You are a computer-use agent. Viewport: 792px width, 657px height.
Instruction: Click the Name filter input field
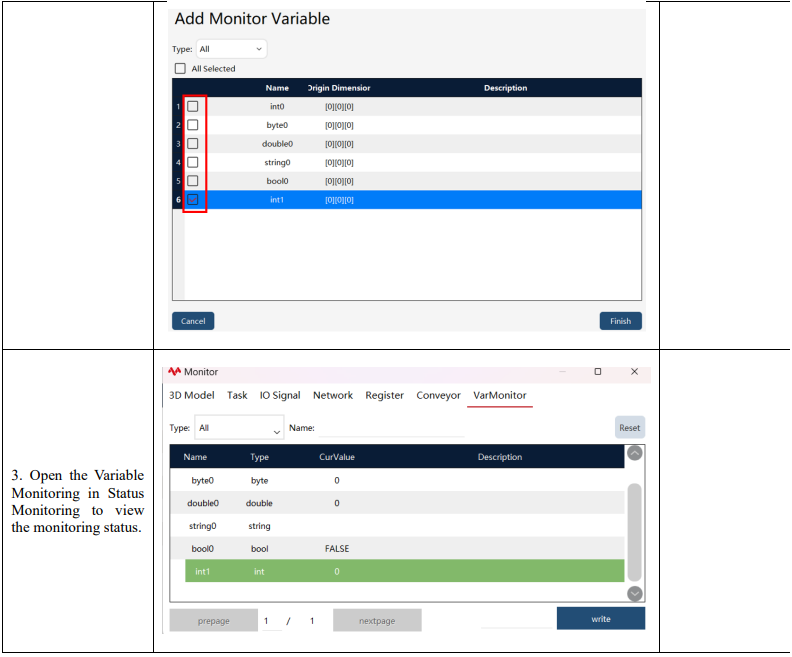coord(391,428)
